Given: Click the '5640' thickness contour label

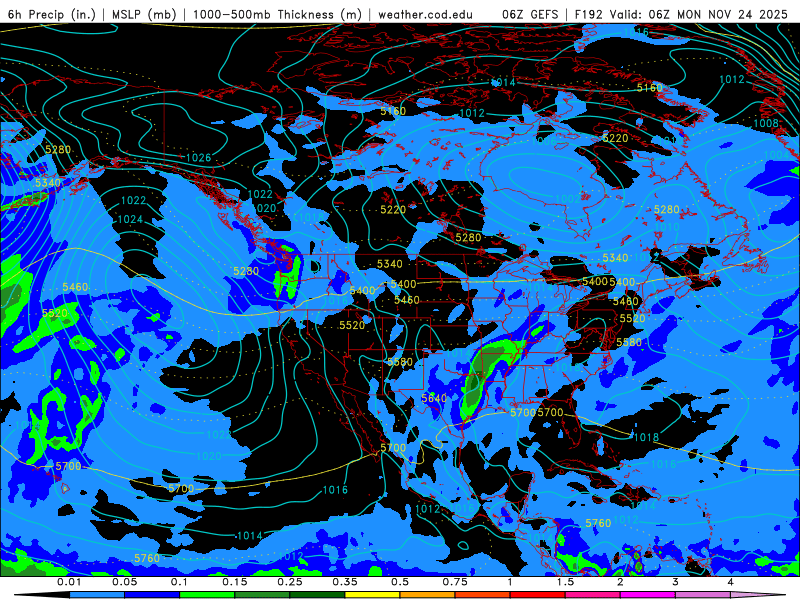Looking at the screenshot, I should (434, 398).
